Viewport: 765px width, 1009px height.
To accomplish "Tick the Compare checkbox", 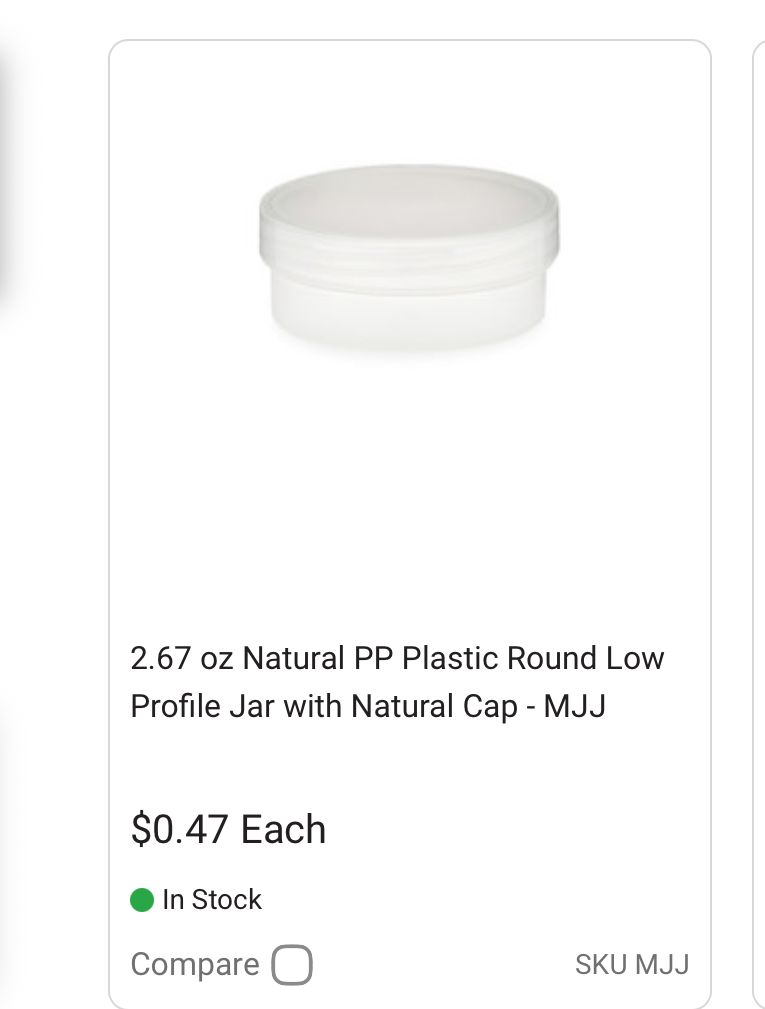I will 292,966.
